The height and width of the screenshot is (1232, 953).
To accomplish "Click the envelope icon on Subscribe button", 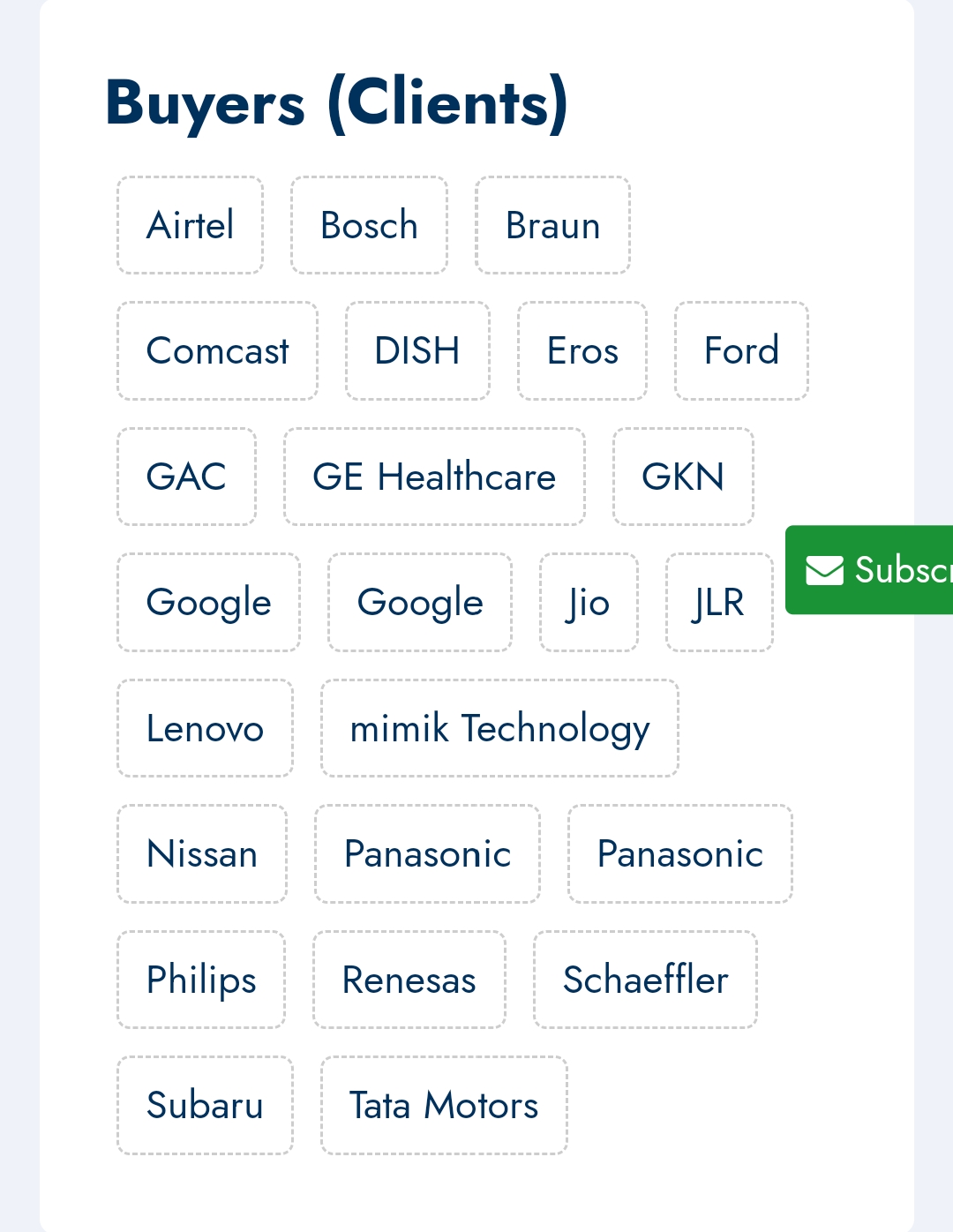I will point(825,570).
